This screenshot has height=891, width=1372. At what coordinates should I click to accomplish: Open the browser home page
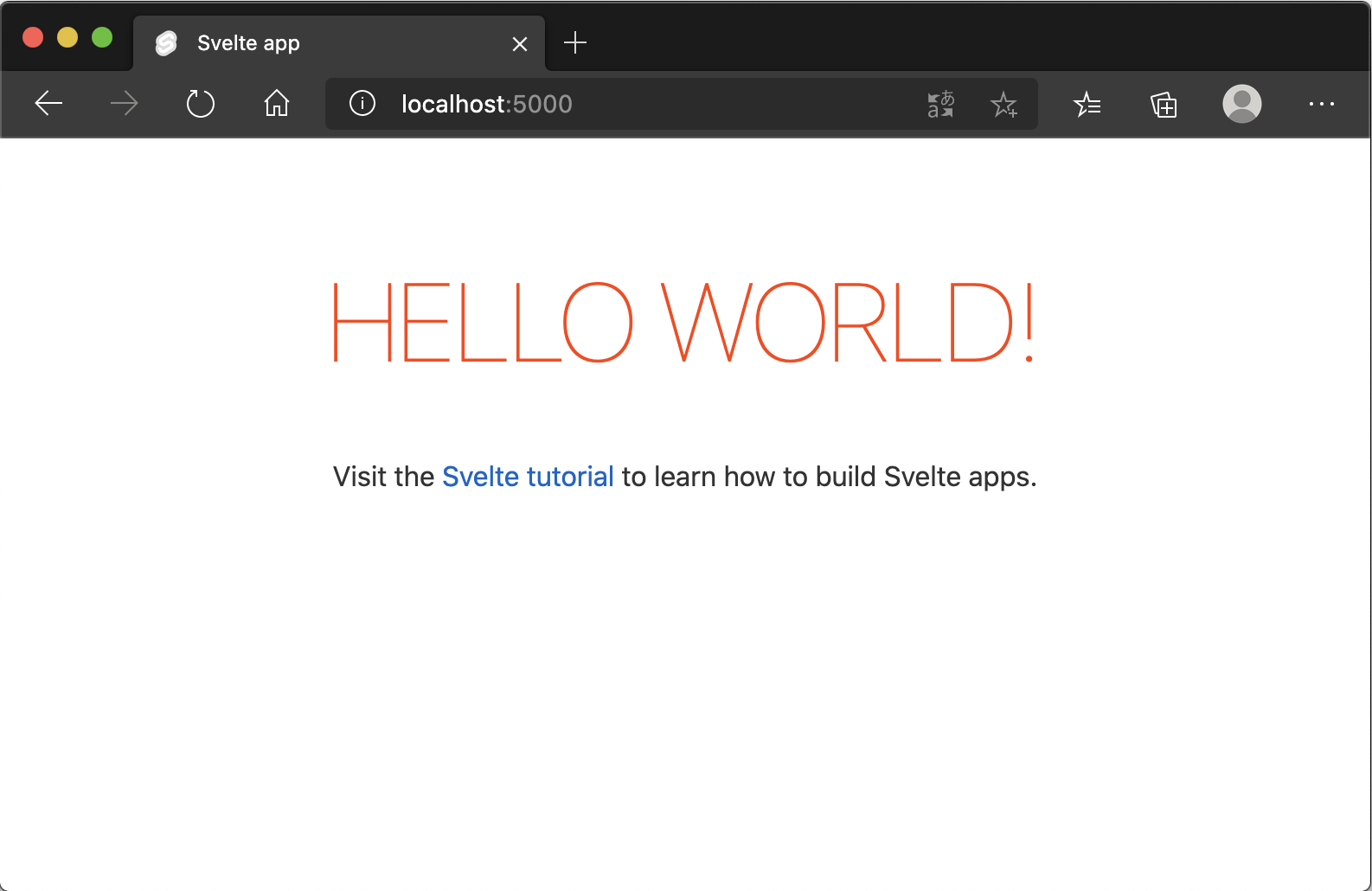pos(277,104)
